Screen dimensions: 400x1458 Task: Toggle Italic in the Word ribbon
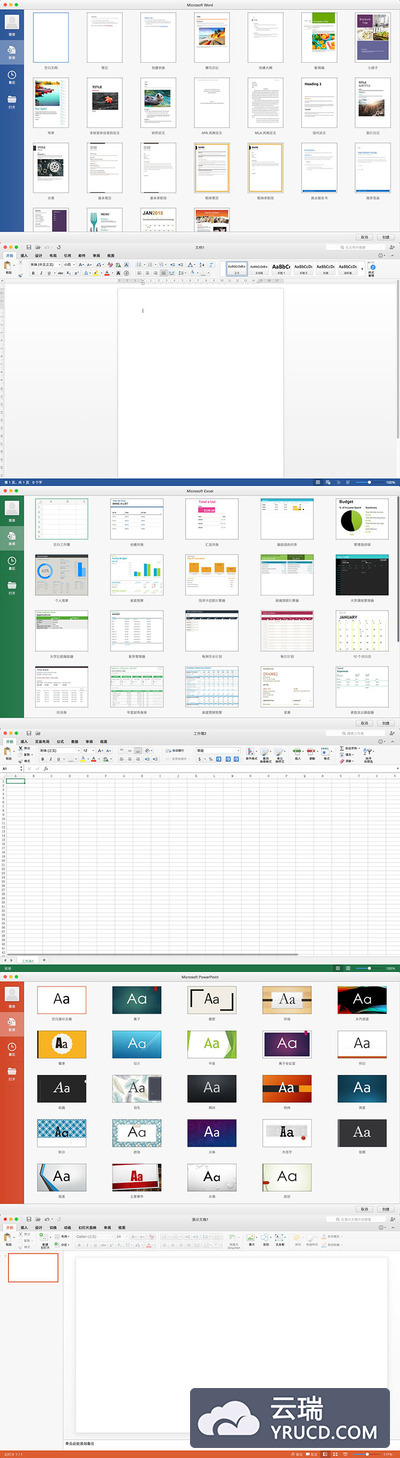pos(40,273)
